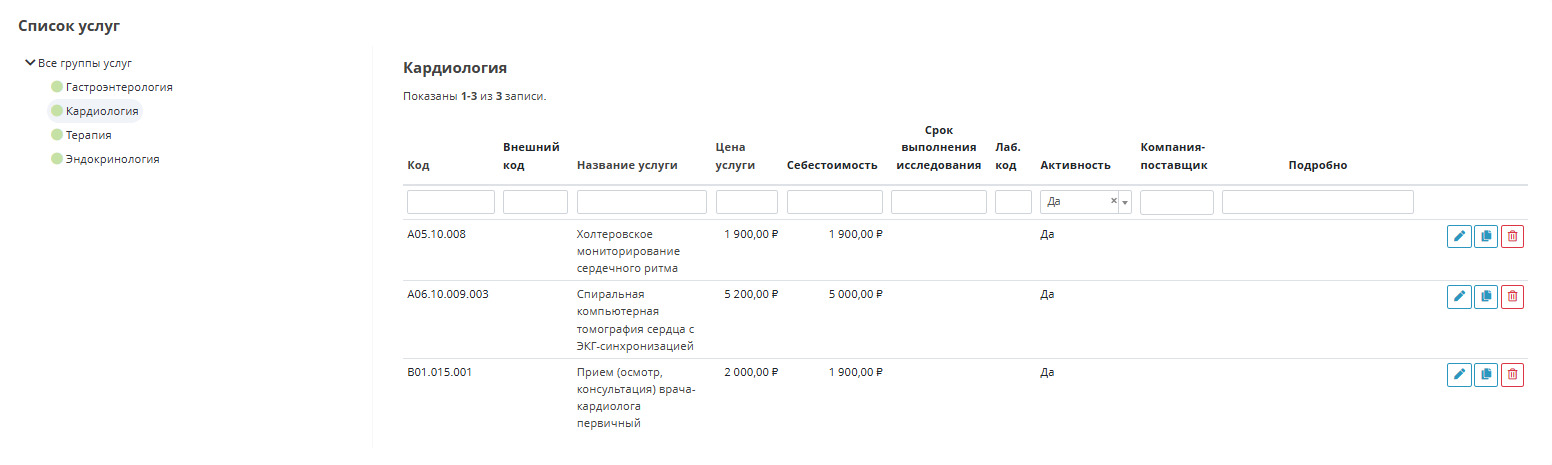Duplicate the Спиральная компьютерная томография service

(1486, 297)
